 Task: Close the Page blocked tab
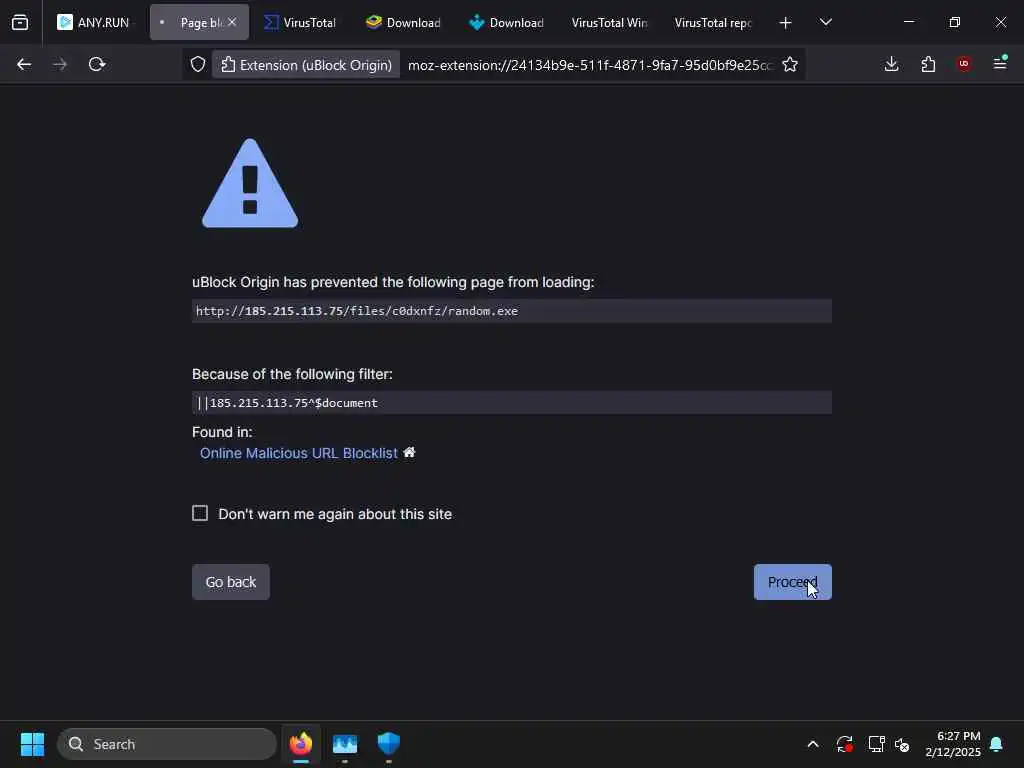pyautogui.click(x=232, y=22)
